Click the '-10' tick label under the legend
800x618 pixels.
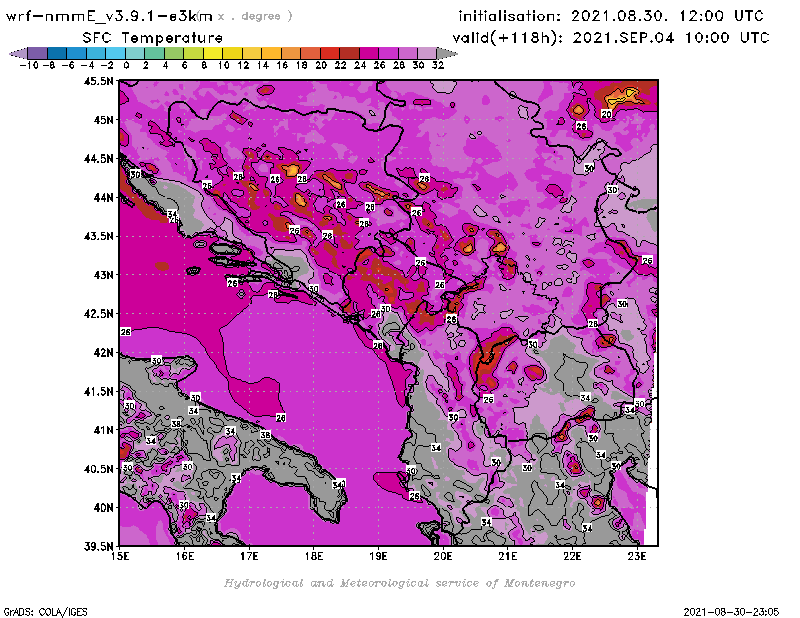point(29,65)
